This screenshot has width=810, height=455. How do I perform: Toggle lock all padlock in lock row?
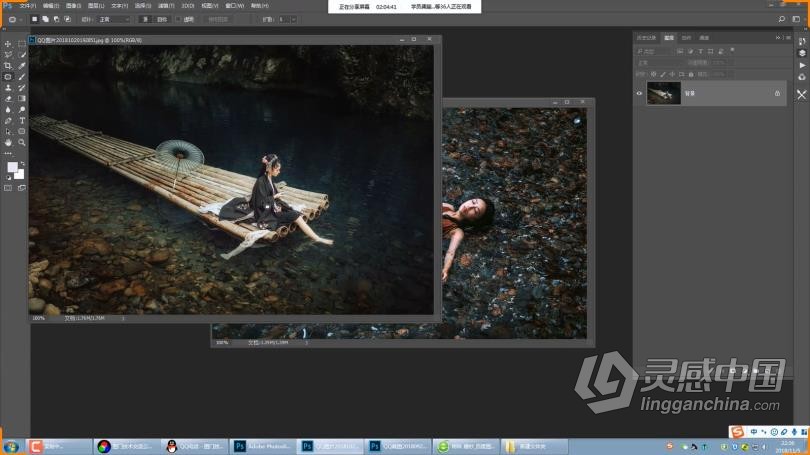coord(691,74)
